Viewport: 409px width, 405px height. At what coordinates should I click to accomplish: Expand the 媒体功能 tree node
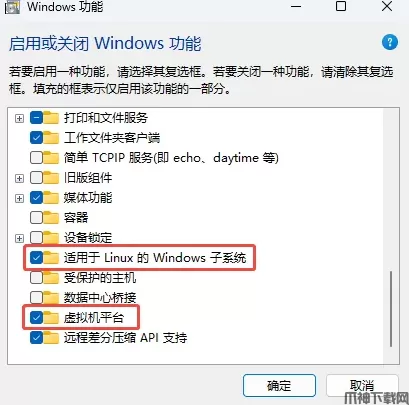[x=19, y=198]
